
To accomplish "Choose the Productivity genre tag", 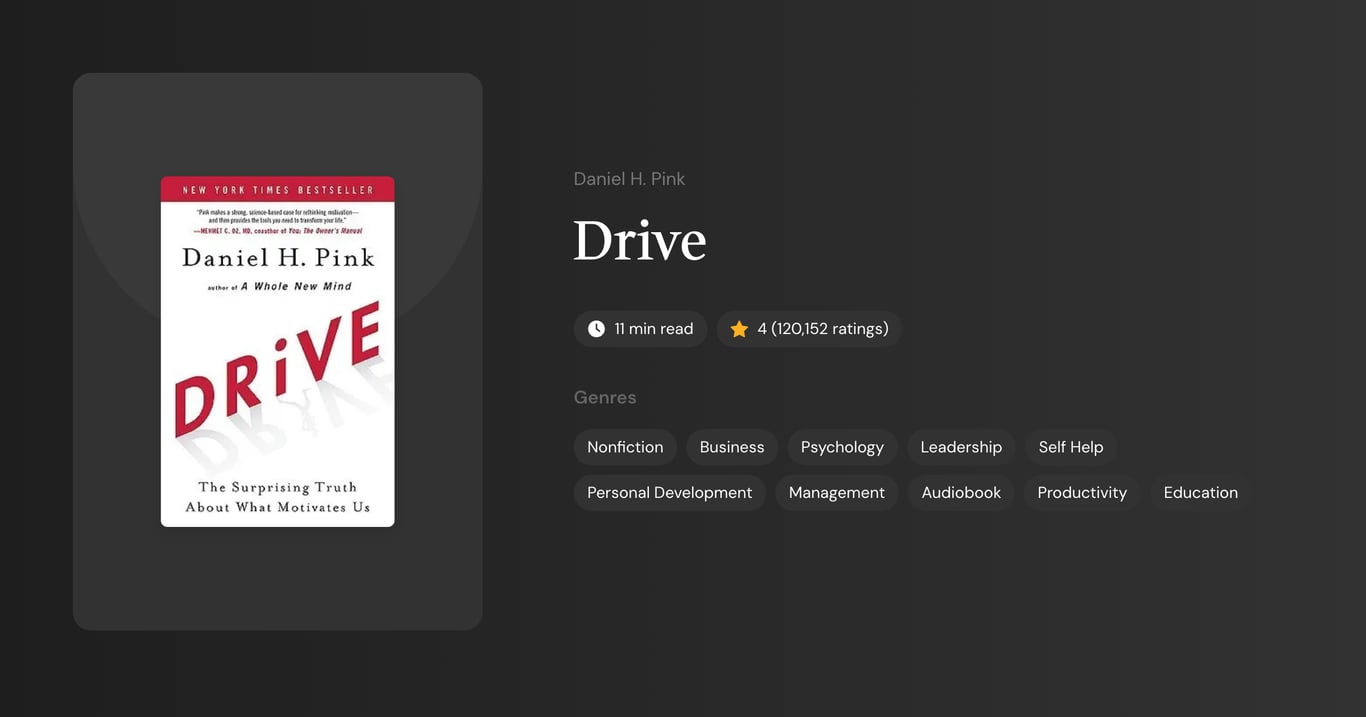I will [x=1082, y=493].
